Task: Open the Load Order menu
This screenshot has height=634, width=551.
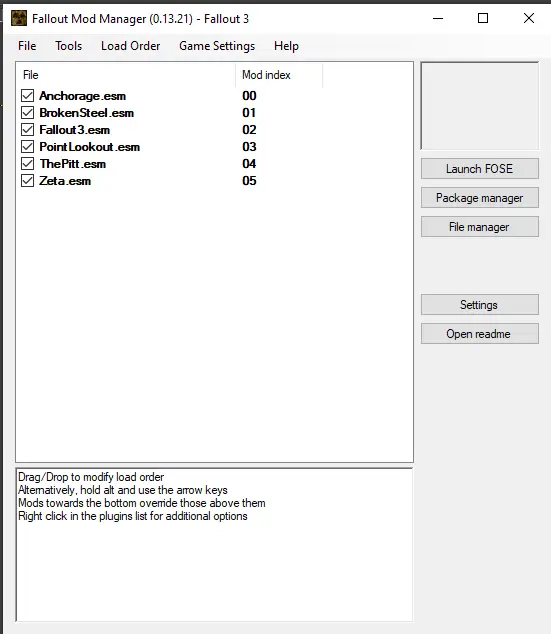Action: pos(131,46)
